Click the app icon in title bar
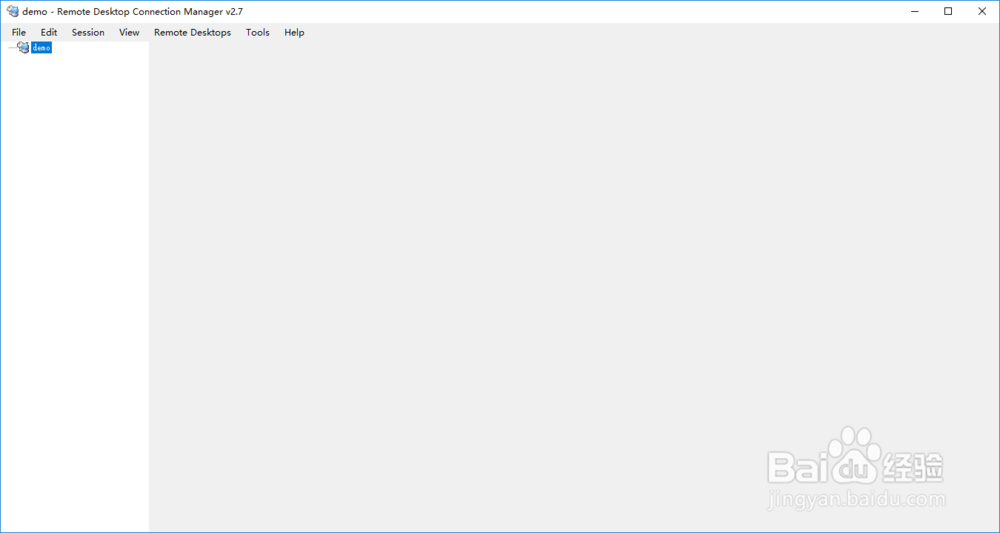The width and height of the screenshot is (1000, 533). [13, 11]
